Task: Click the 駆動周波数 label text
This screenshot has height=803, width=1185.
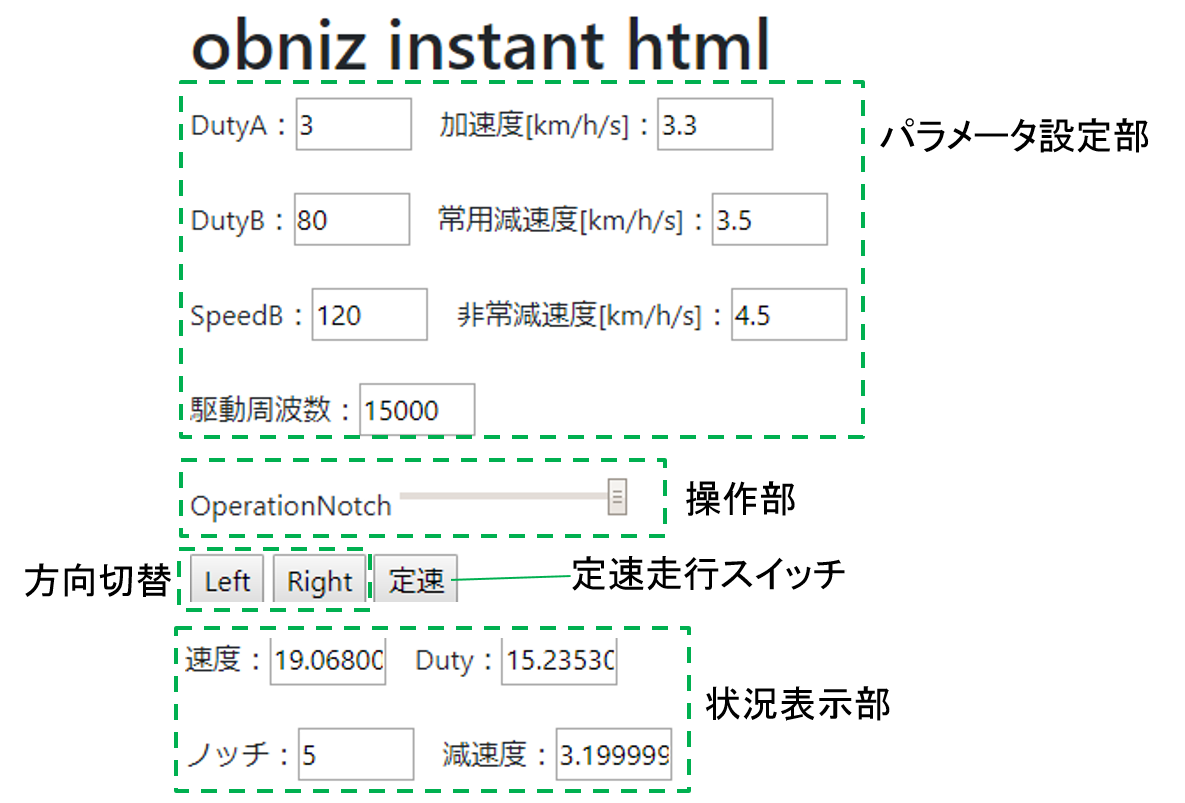Action: pos(261,410)
